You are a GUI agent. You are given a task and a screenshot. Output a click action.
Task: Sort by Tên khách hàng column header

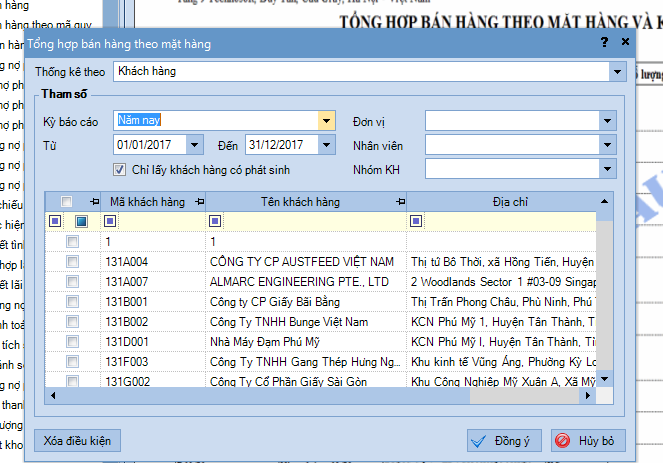pyautogui.click(x=300, y=202)
